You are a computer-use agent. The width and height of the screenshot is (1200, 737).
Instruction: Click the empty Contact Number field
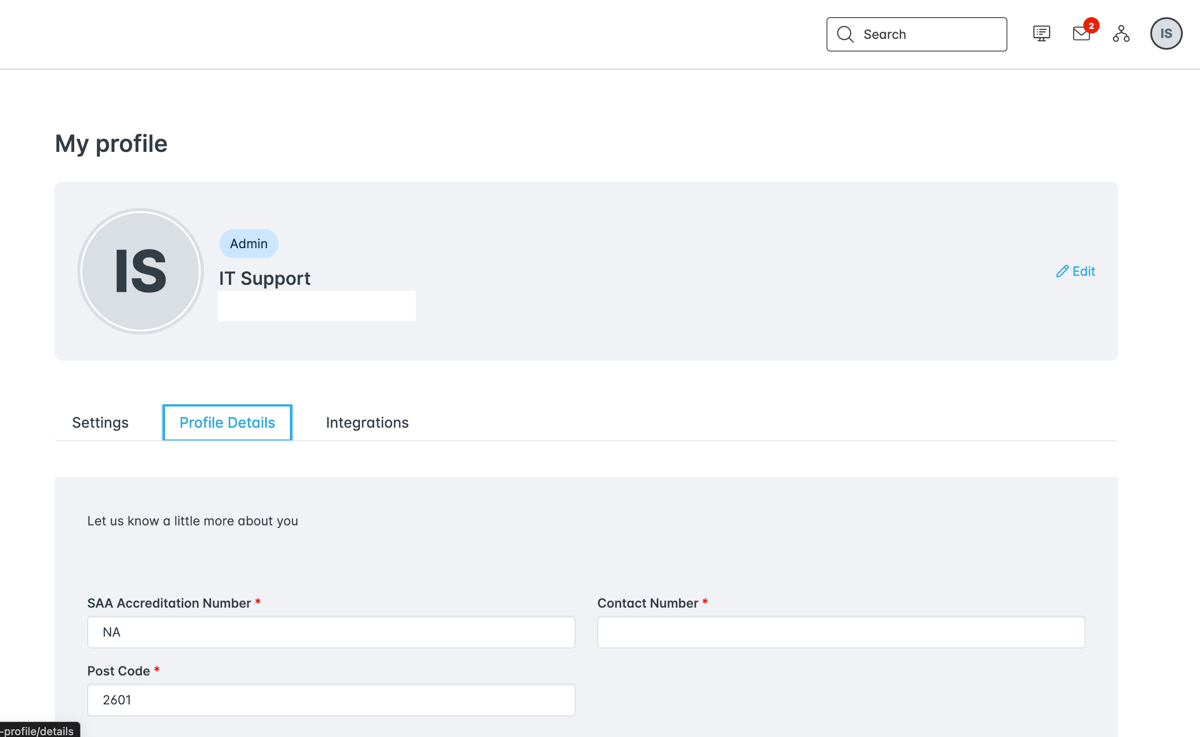tap(841, 632)
